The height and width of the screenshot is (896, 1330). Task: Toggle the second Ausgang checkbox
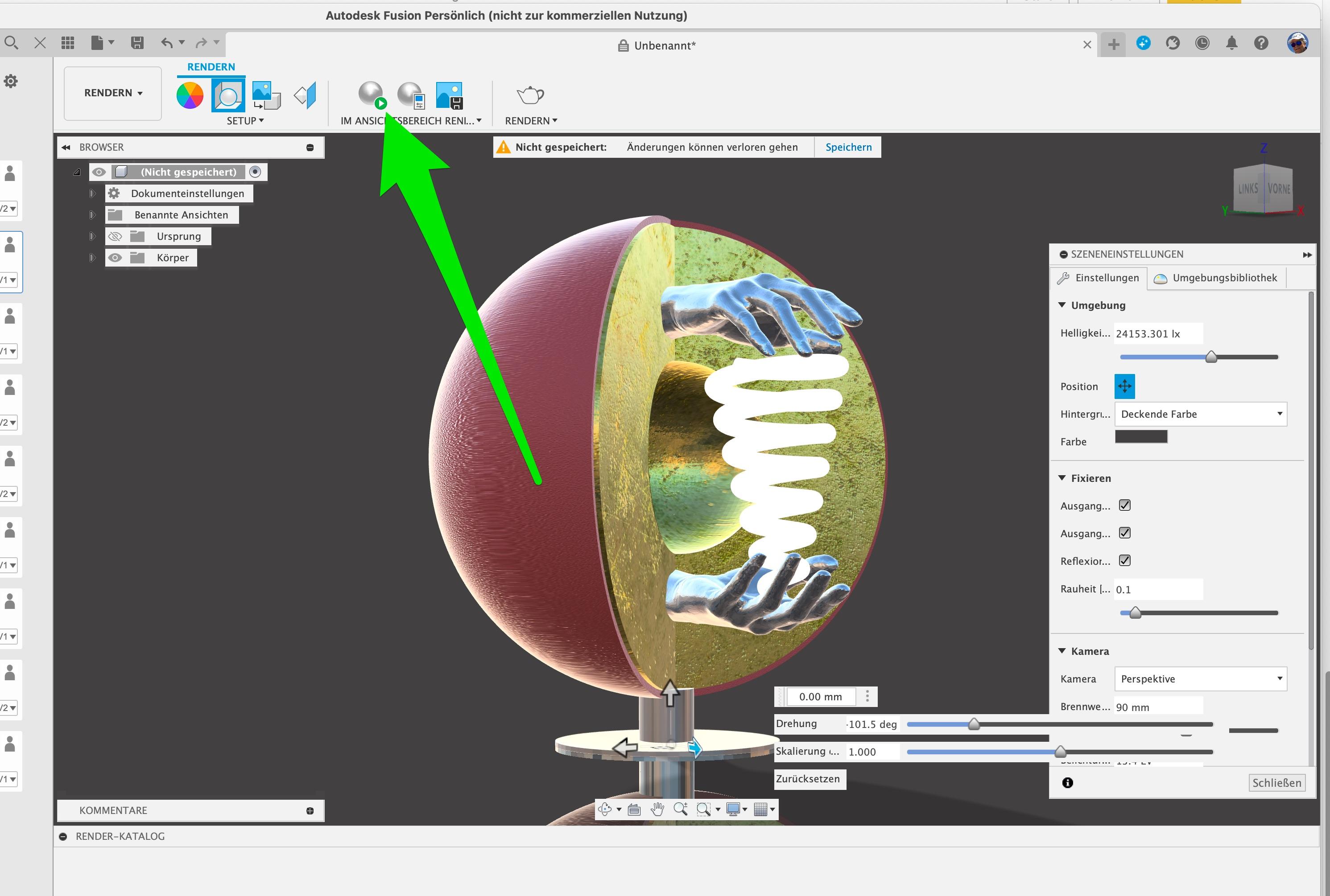1124,533
